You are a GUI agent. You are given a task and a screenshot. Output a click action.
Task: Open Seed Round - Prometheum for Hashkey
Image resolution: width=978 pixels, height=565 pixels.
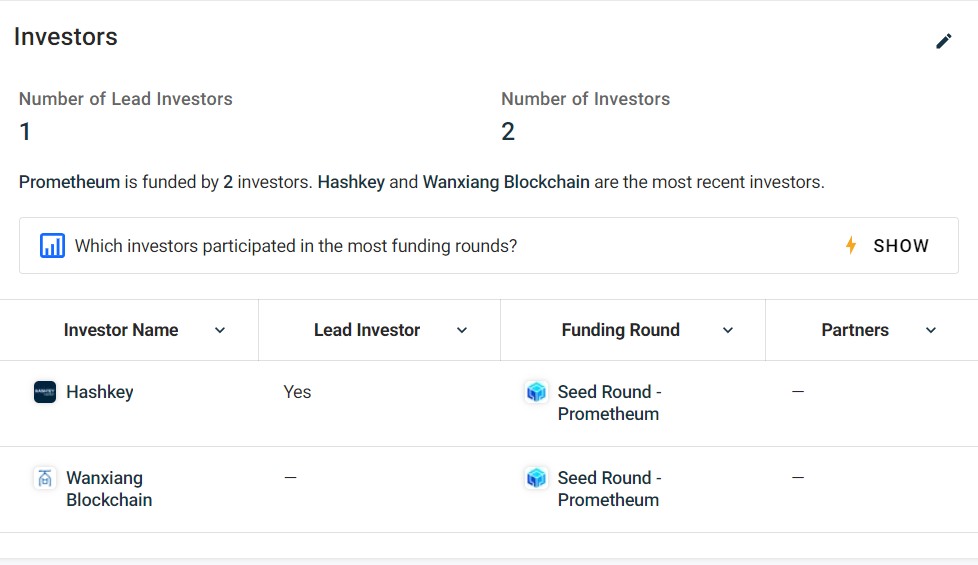[609, 403]
